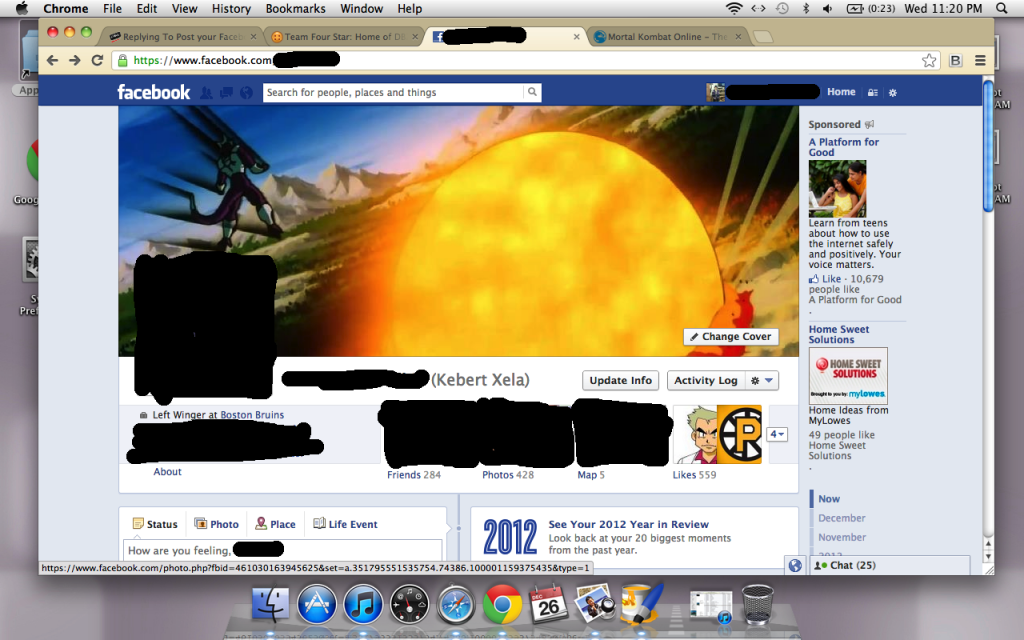Open the Activity Log button
The width and height of the screenshot is (1024, 640).
[705, 381]
